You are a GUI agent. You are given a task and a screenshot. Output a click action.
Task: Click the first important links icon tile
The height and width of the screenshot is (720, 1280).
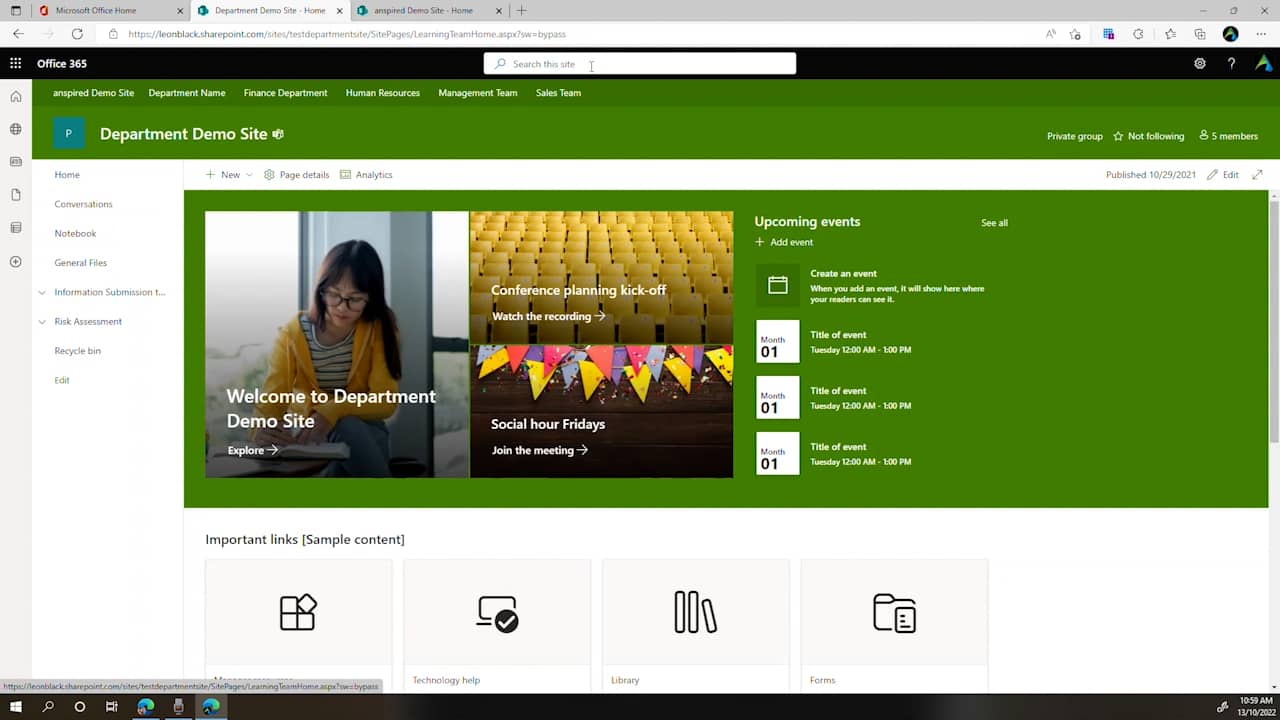coord(298,612)
